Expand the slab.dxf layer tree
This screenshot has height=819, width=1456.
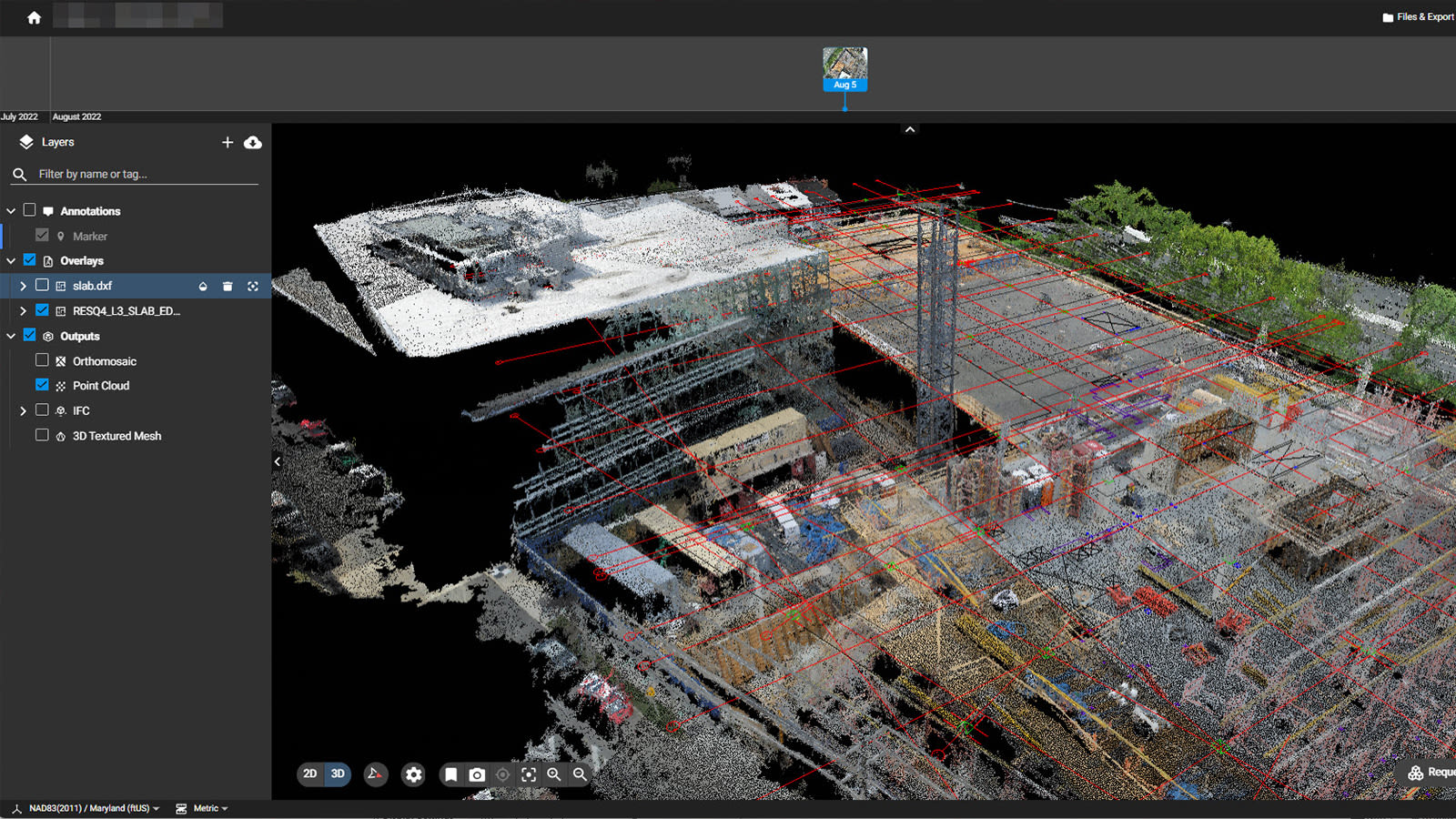[x=22, y=285]
